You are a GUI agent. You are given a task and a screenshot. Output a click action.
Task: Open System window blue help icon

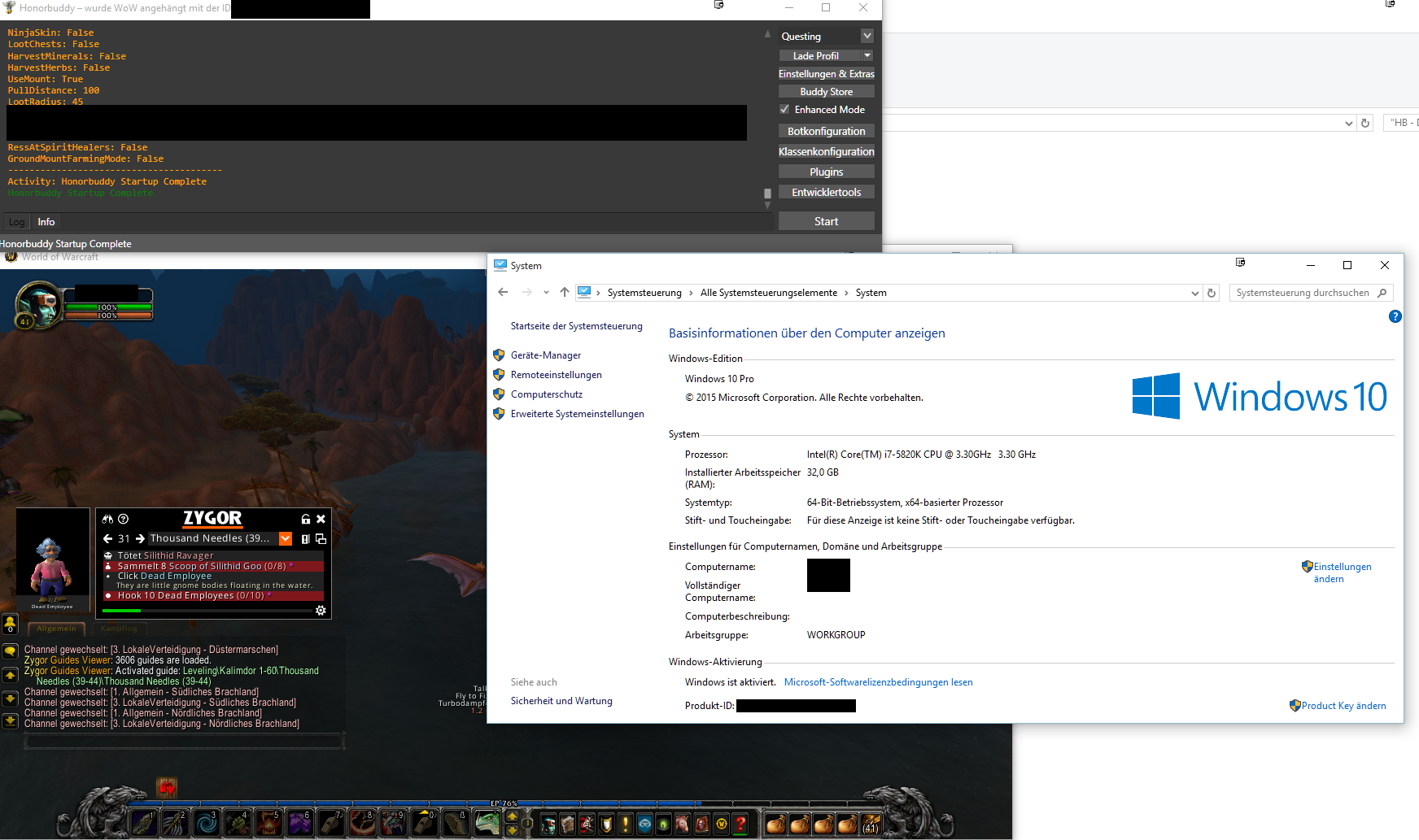[1395, 316]
